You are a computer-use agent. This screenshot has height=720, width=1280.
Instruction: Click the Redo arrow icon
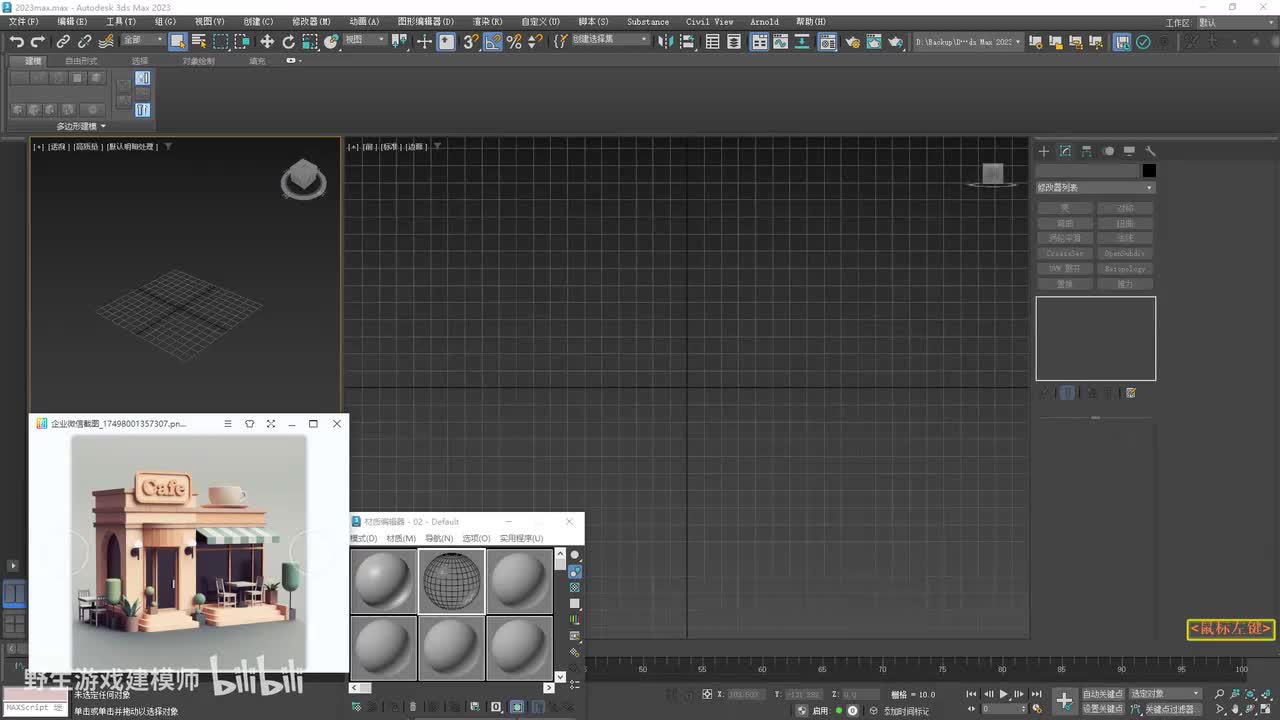pyautogui.click(x=38, y=42)
